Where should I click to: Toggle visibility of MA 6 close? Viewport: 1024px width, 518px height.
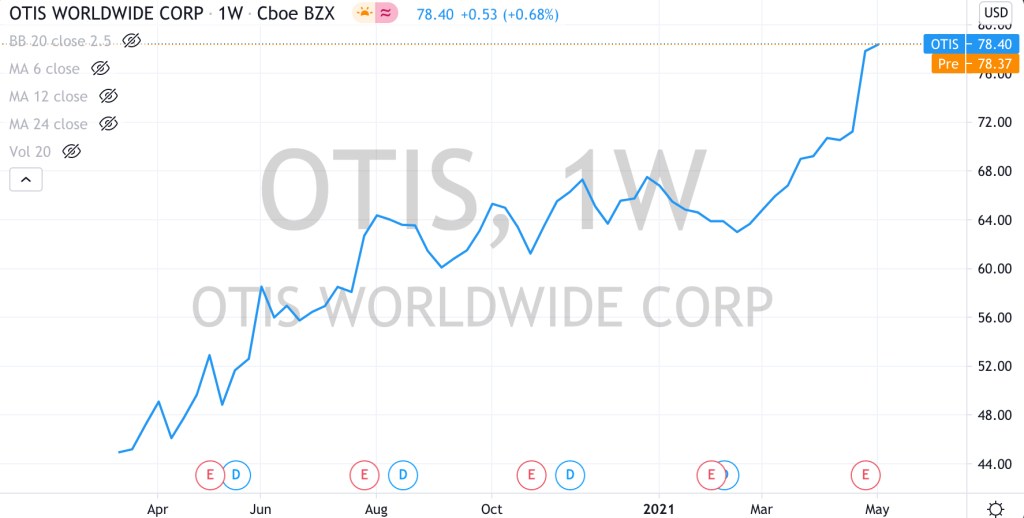(x=100, y=69)
